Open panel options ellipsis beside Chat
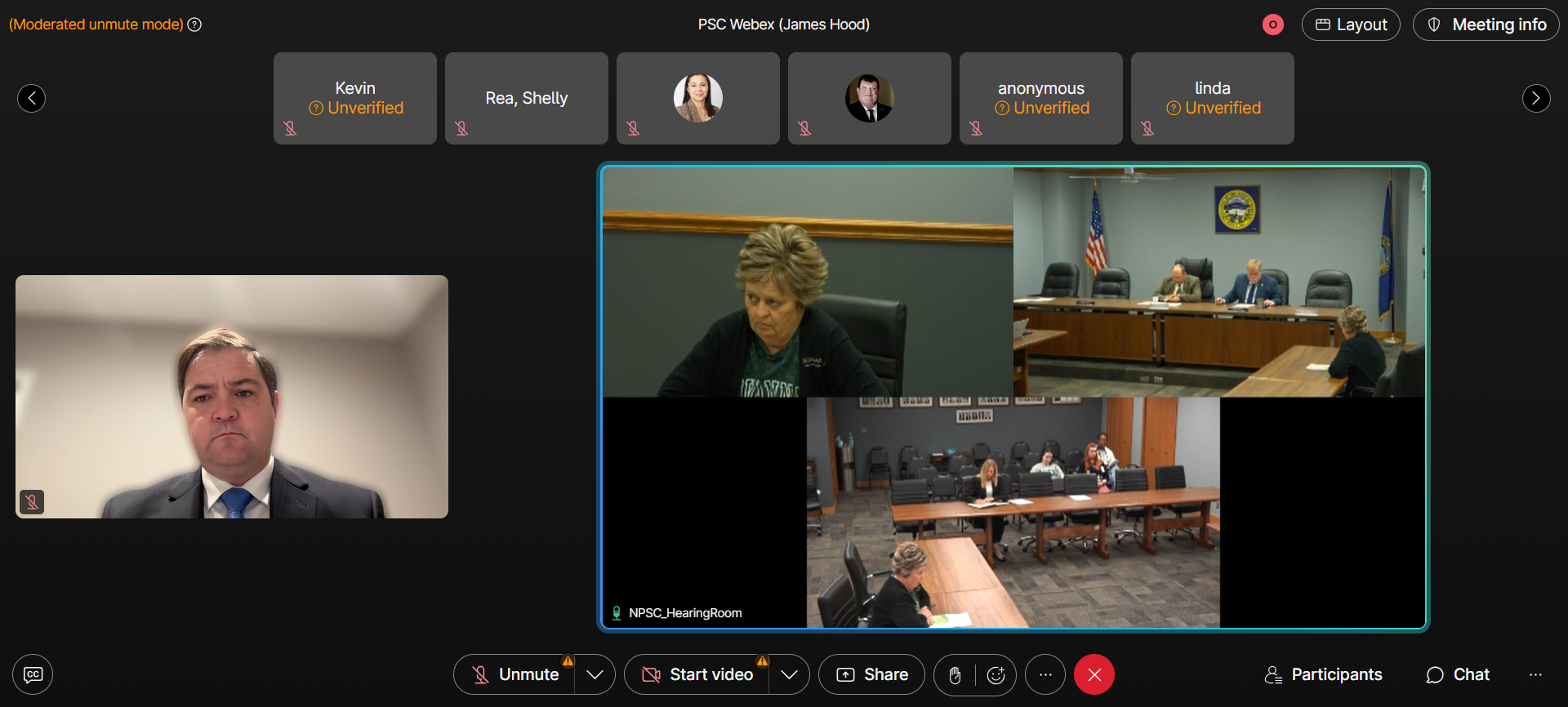 pyautogui.click(x=1535, y=674)
